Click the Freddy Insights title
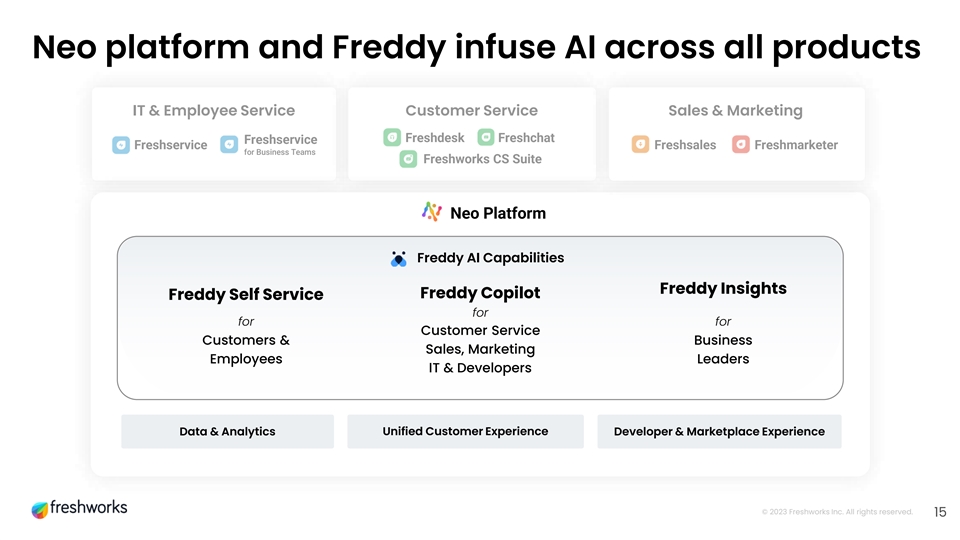This screenshot has height=540, width=960. coord(723,288)
